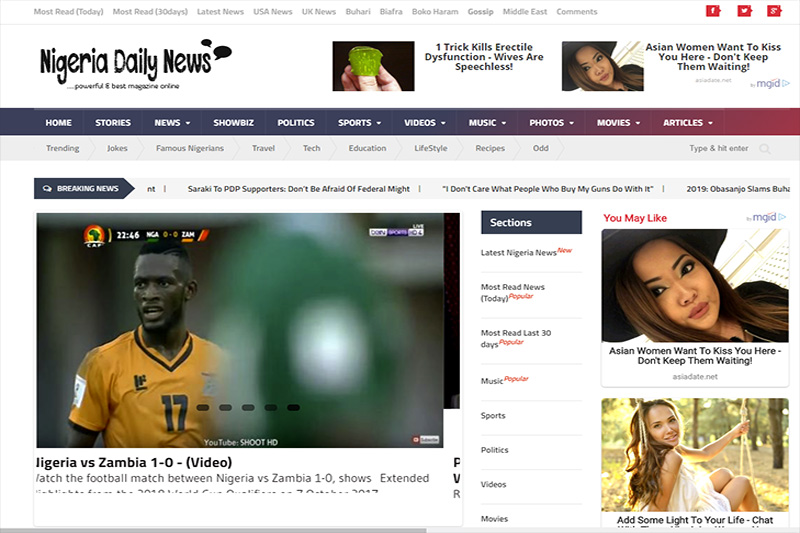This screenshot has height=533, width=800.
Task: Click the mgid logo above You May Like
Action: point(765,217)
